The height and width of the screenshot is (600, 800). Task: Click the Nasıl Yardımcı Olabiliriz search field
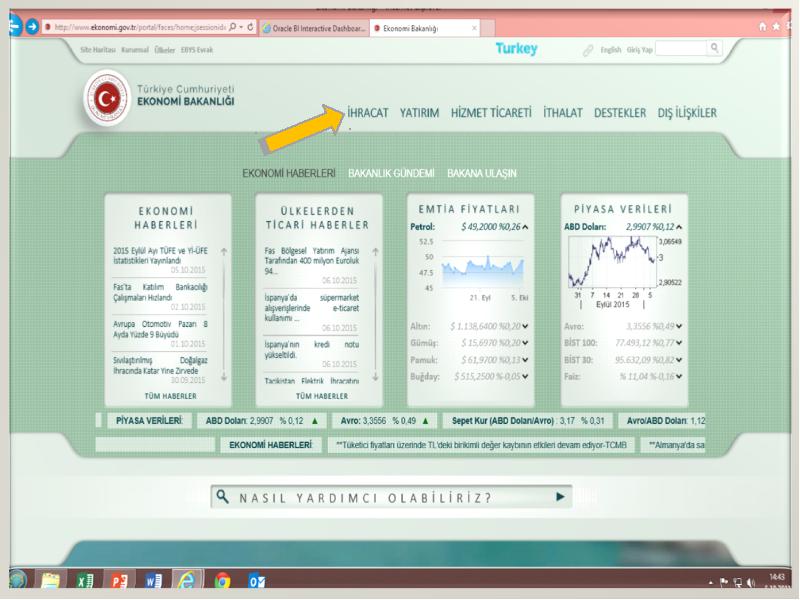[391, 497]
